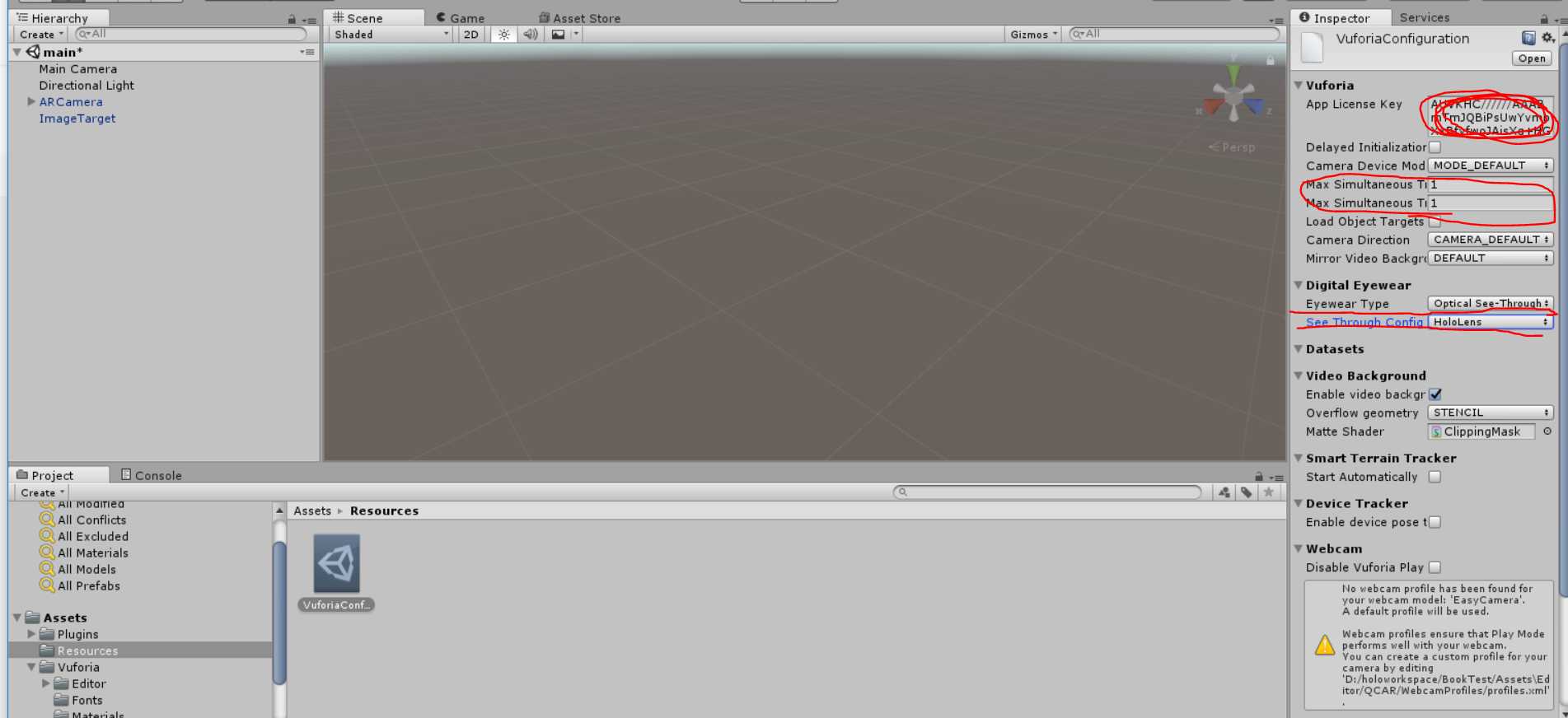
Task: Search by type icon in Project
Action: point(1224,492)
